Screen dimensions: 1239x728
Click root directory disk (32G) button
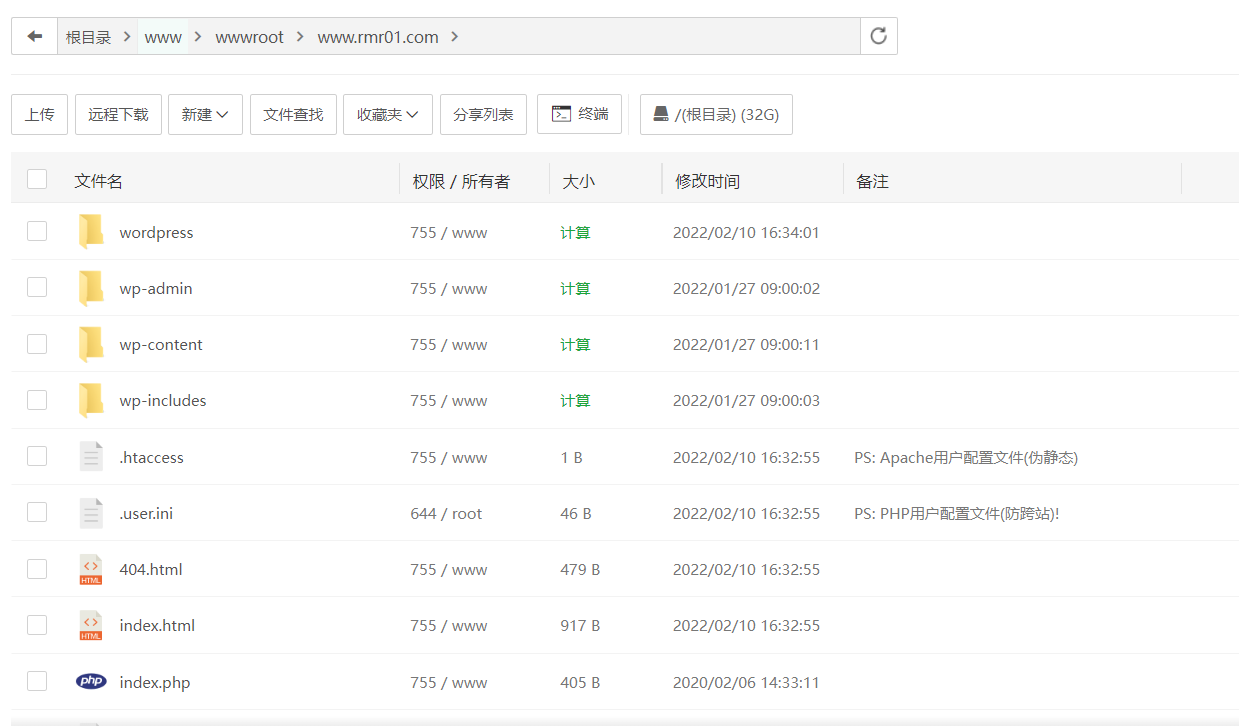(716, 115)
